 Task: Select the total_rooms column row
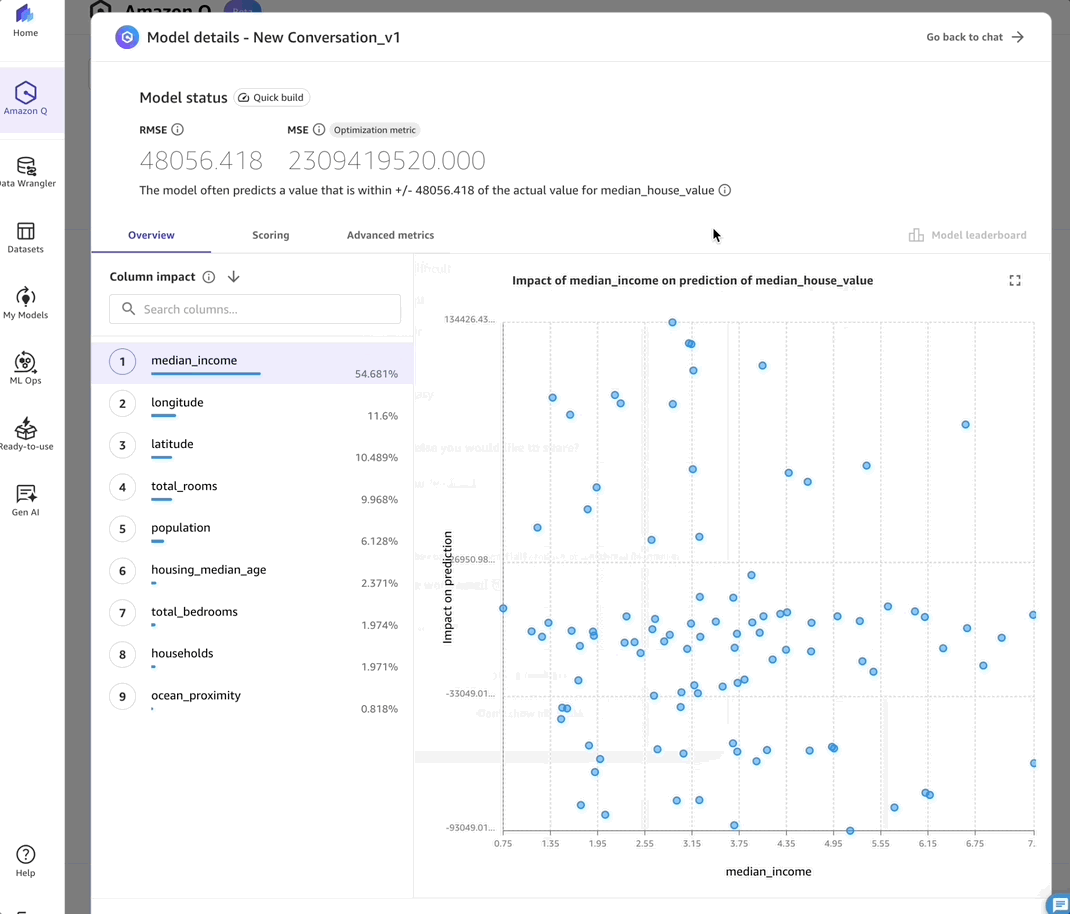pyautogui.click(x=252, y=489)
